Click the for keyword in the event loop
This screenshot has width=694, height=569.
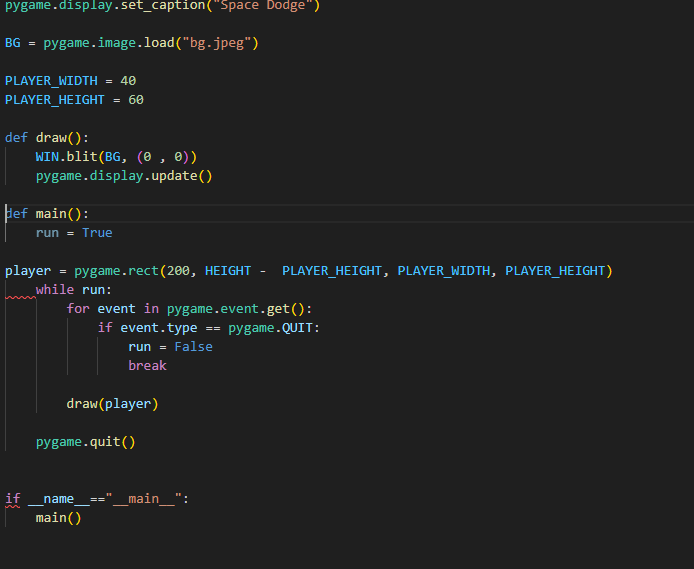[78, 309]
